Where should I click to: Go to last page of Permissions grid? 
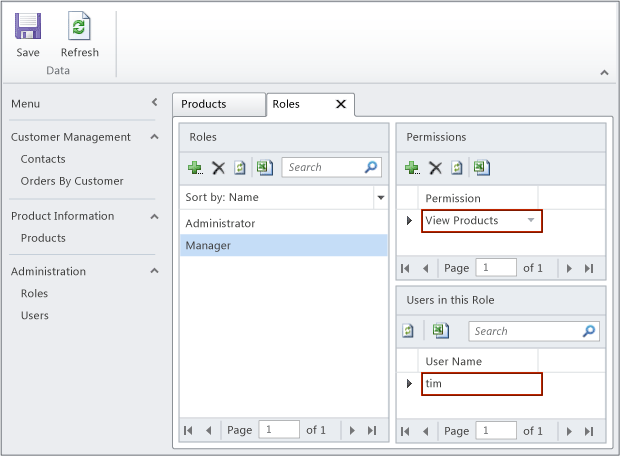[x=589, y=269]
